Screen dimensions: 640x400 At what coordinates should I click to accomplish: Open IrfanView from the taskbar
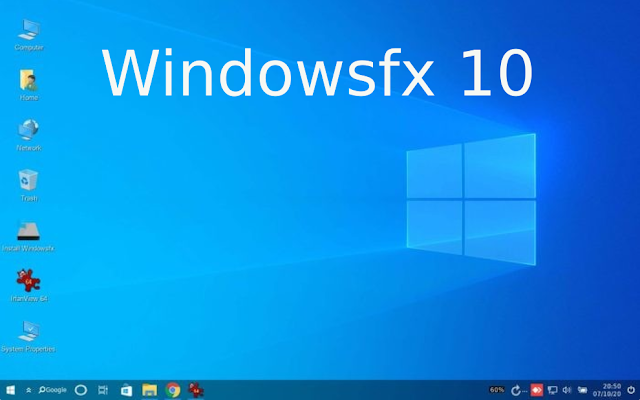(196, 390)
